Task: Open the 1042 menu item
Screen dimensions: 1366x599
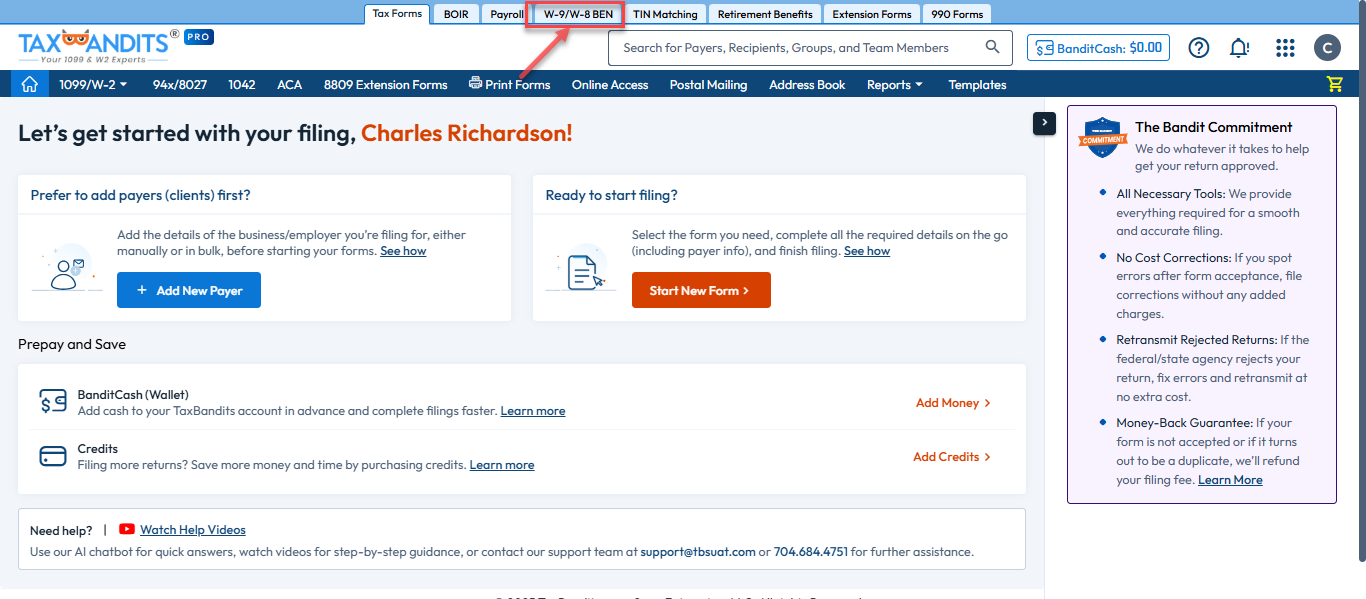Action: pyautogui.click(x=242, y=84)
